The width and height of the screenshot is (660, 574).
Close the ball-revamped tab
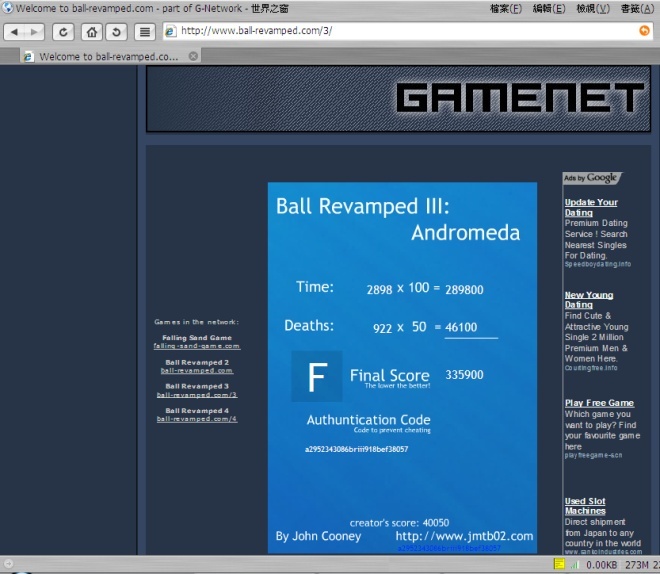(x=193, y=56)
